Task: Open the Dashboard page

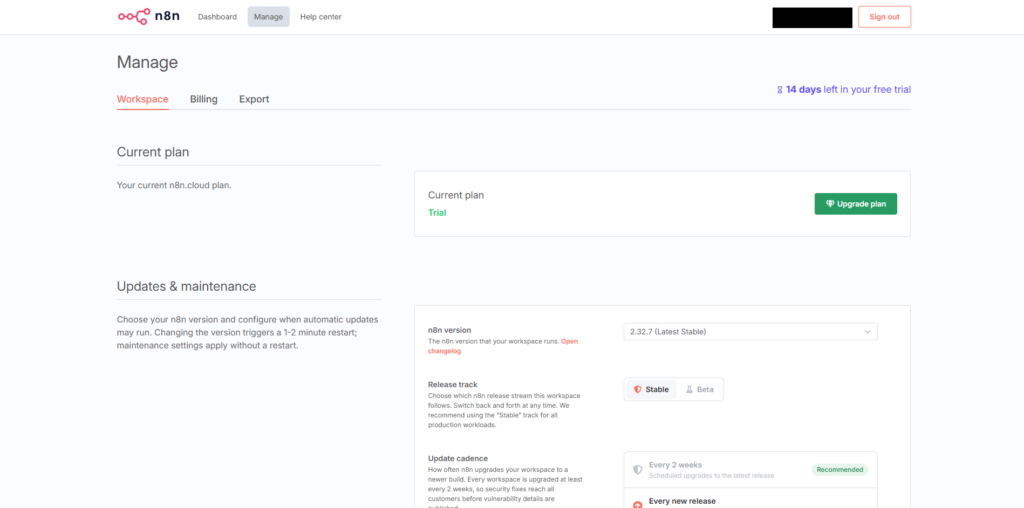Action: click(x=217, y=17)
